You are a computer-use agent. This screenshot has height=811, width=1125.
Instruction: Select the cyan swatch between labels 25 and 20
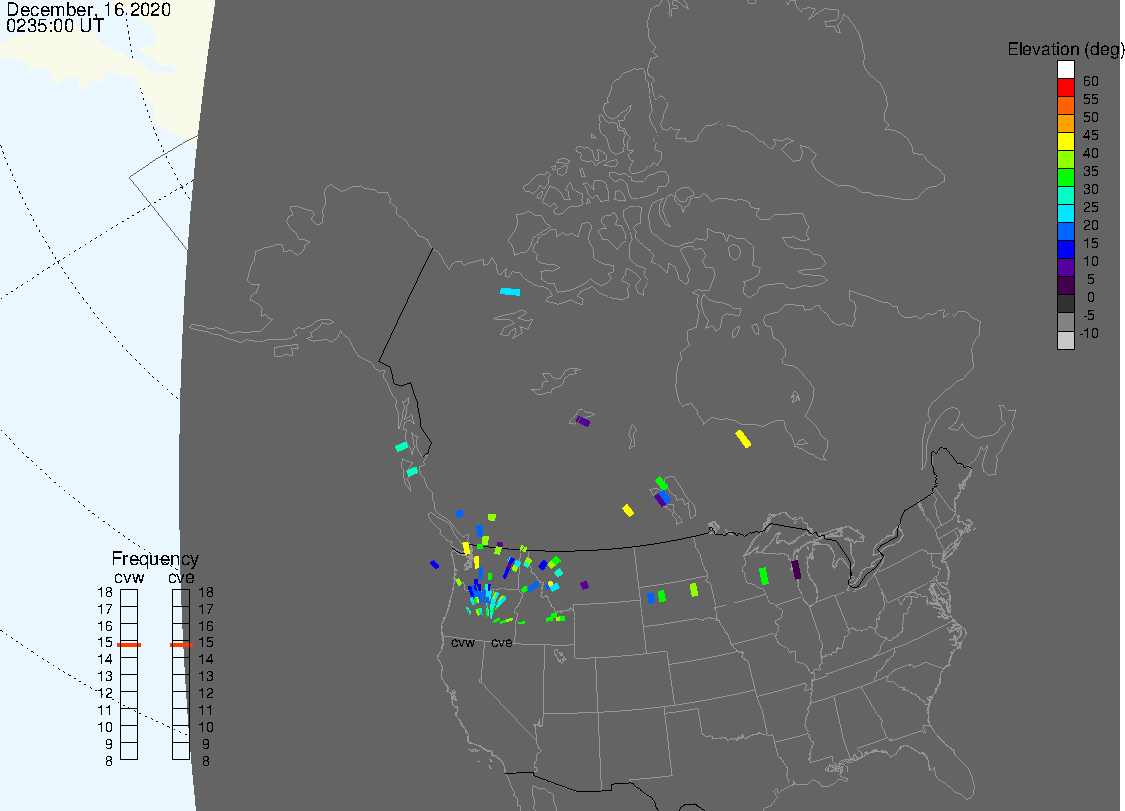[x=1065, y=213]
